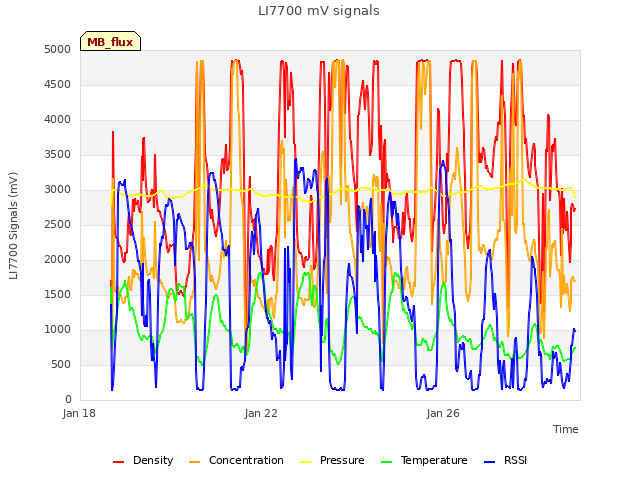This screenshot has width=640, height=480.
Task: Click the 500 y-axis tick label
Action: click(x=61, y=364)
